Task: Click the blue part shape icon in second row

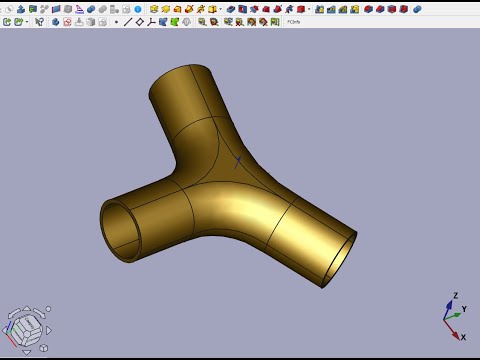Action: pos(55,22)
